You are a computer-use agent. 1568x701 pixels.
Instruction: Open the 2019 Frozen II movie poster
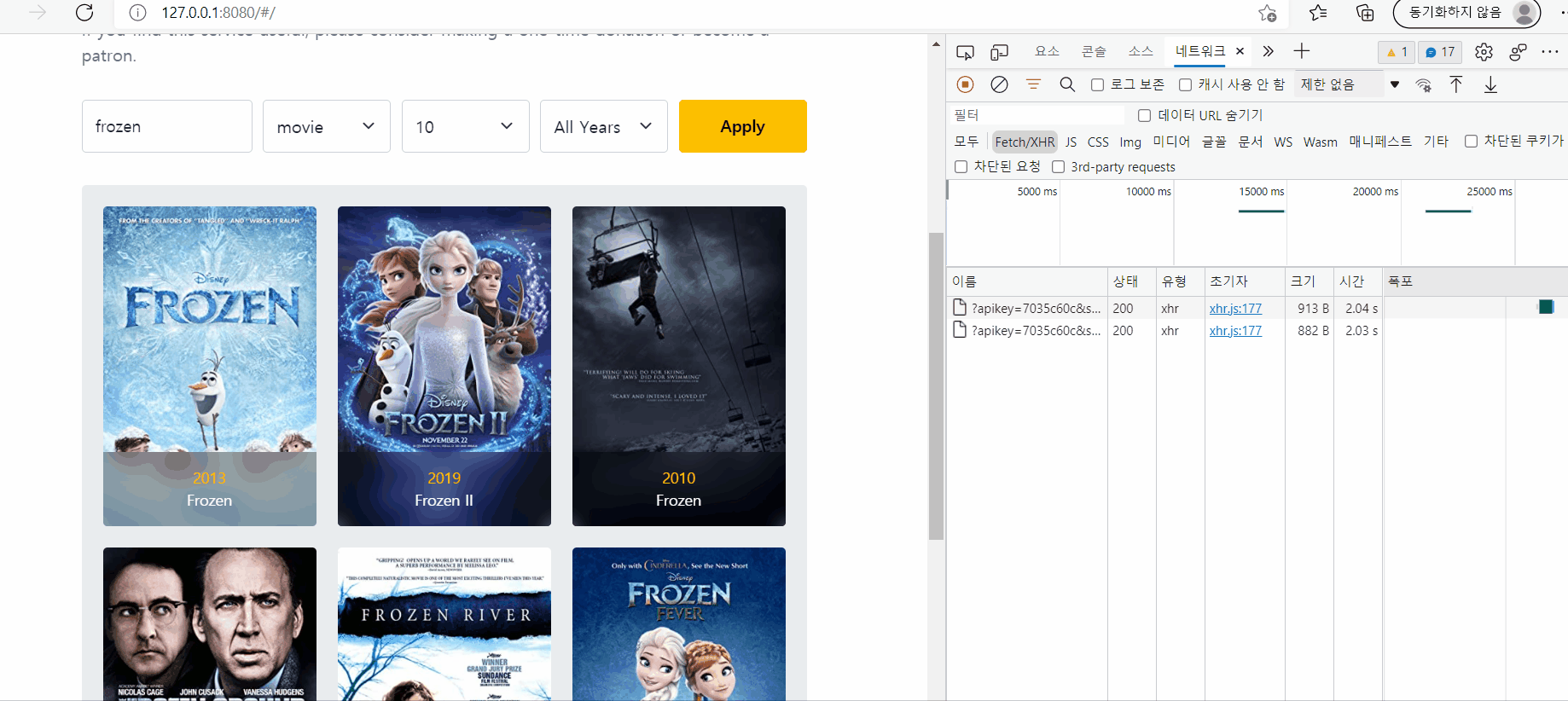pos(444,366)
